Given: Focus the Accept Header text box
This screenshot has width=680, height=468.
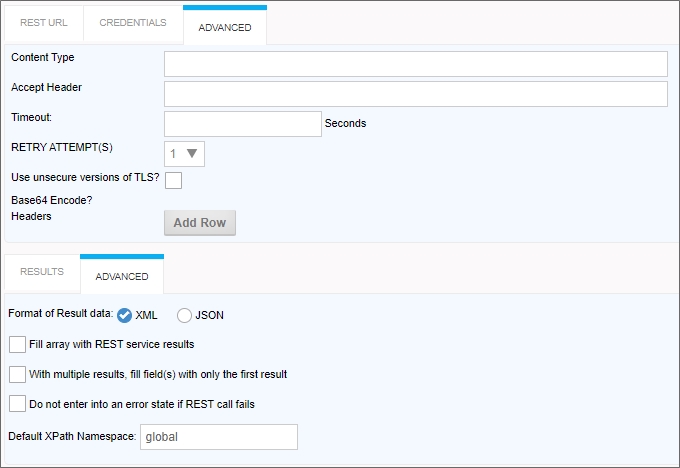Looking at the screenshot, I should coord(415,94).
